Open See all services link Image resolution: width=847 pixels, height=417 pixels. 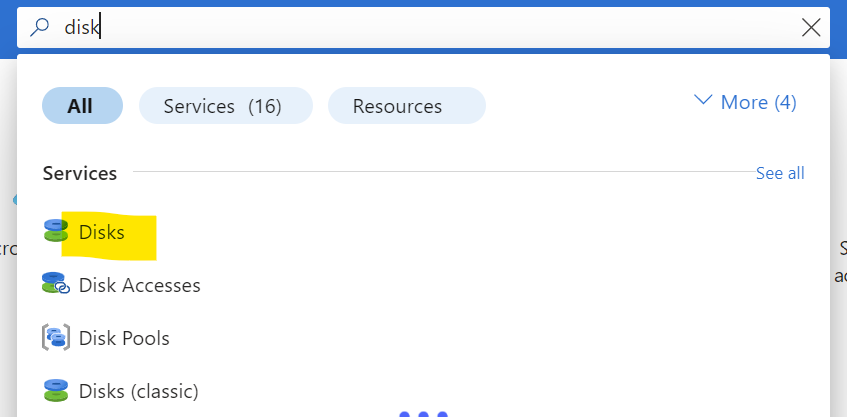(x=780, y=173)
